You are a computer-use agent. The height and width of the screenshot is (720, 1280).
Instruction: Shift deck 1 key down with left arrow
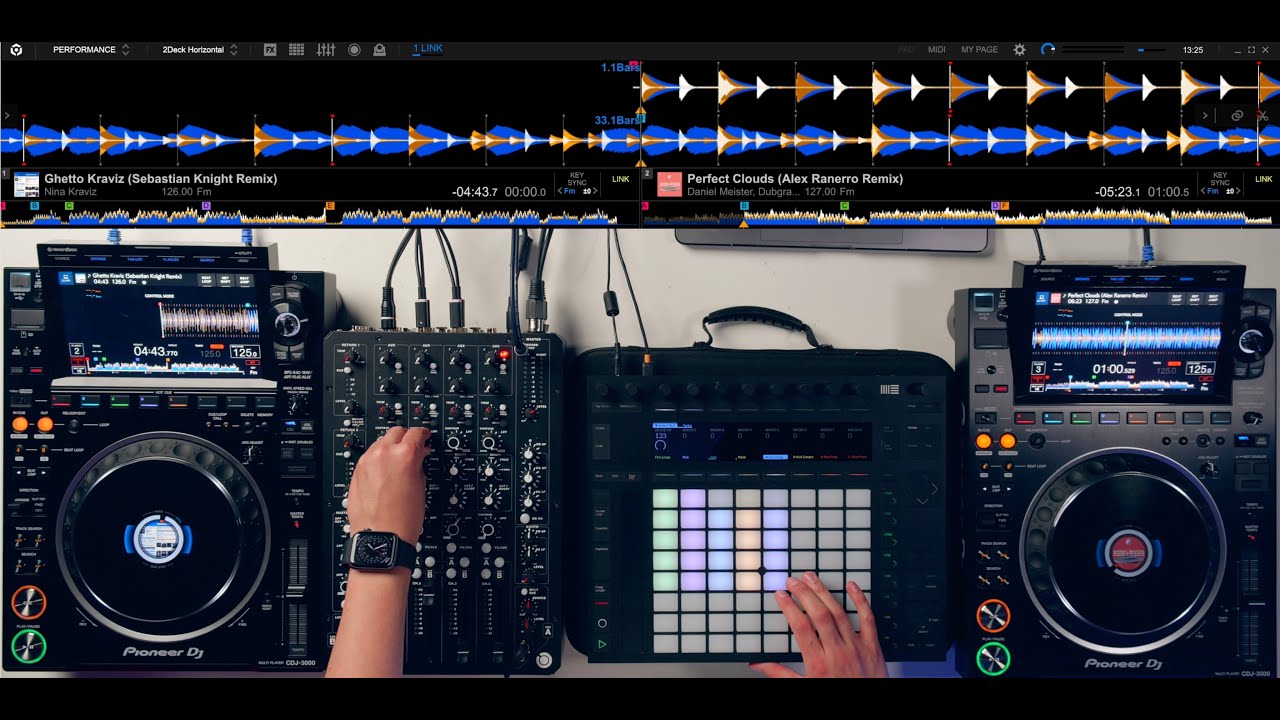560,191
